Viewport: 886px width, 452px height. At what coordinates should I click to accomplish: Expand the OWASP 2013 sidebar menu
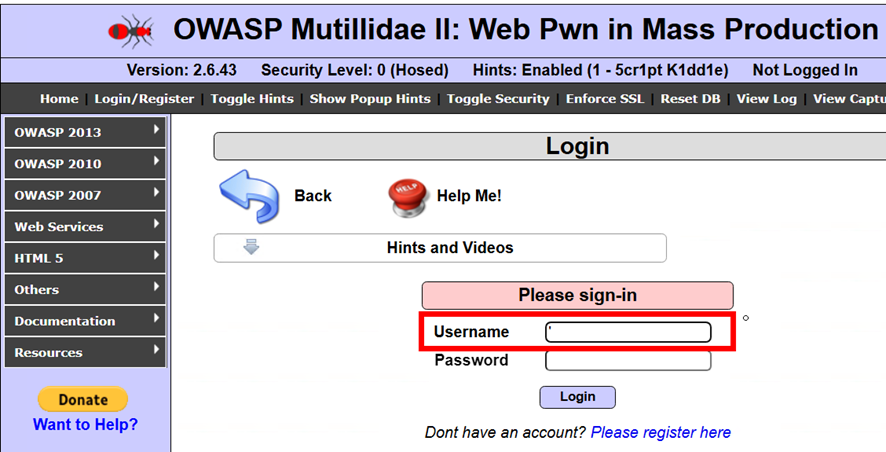pos(85,132)
